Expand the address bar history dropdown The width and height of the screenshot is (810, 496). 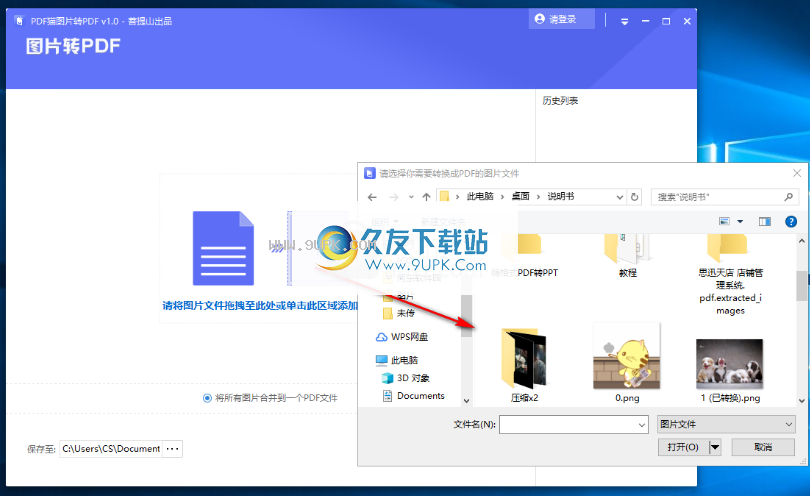[x=619, y=197]
